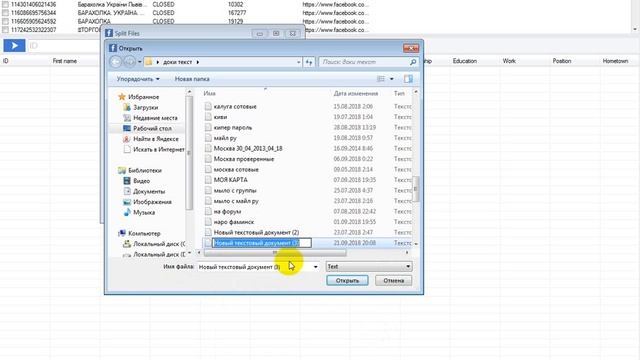The height and width of the screenshot is (360, 640).
Task: Open the view options dropdown arrow
Action: point(391,79)
